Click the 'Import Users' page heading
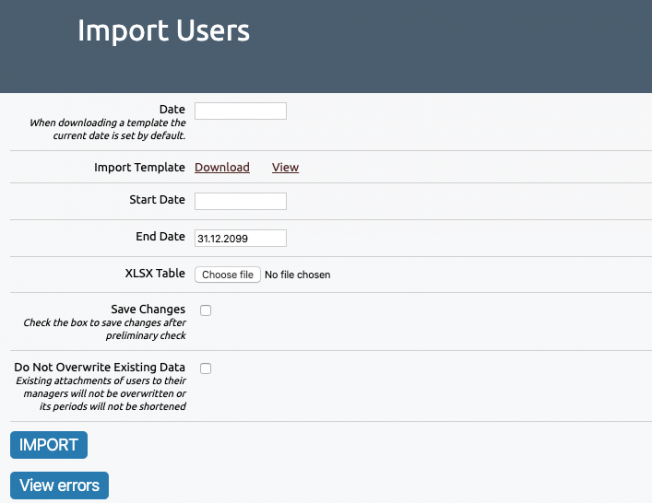Viewport: 652px width, 503px height. coord(163,31)
